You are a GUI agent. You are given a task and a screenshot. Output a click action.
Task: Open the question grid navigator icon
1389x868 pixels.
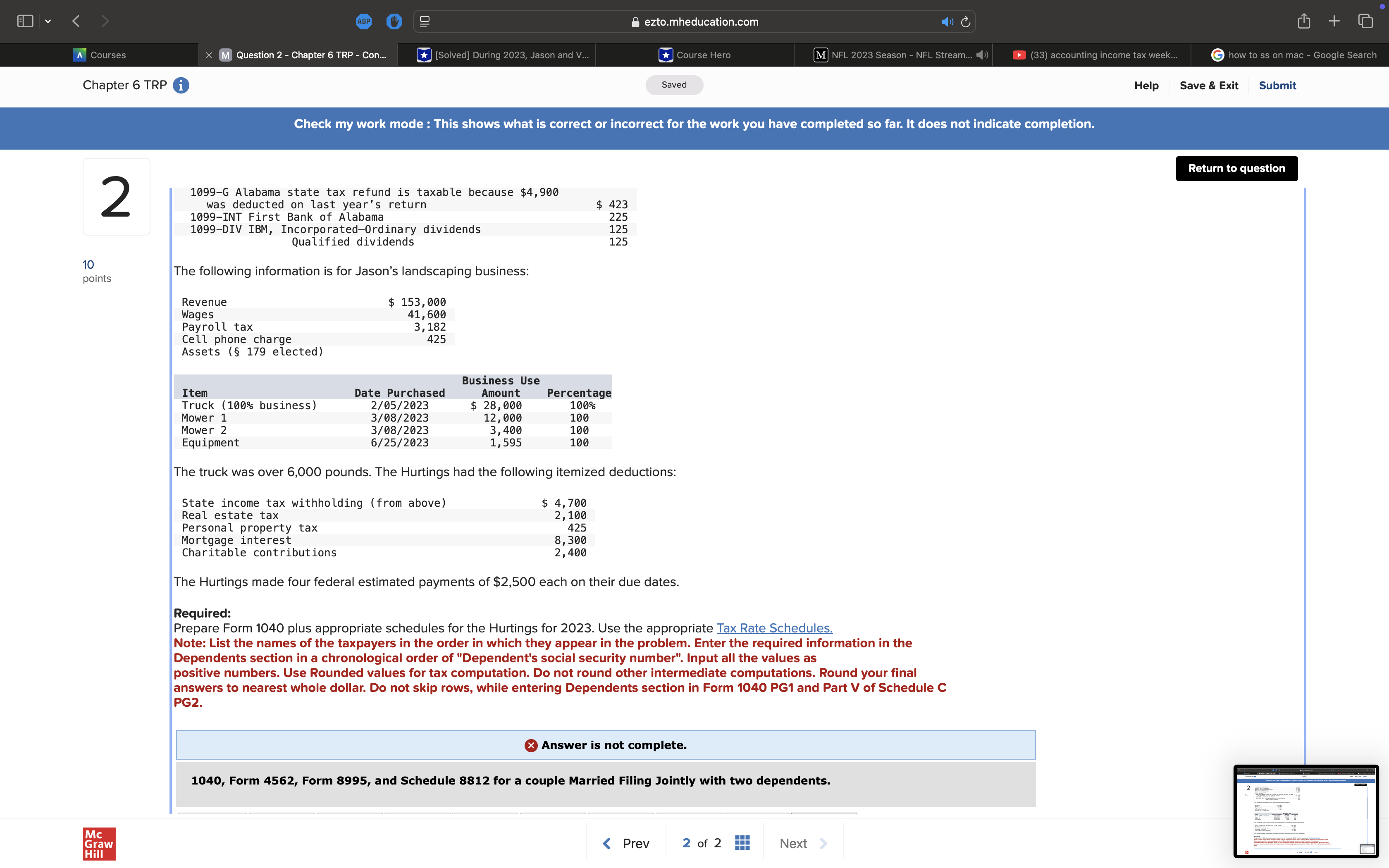[x=742, y=843]
